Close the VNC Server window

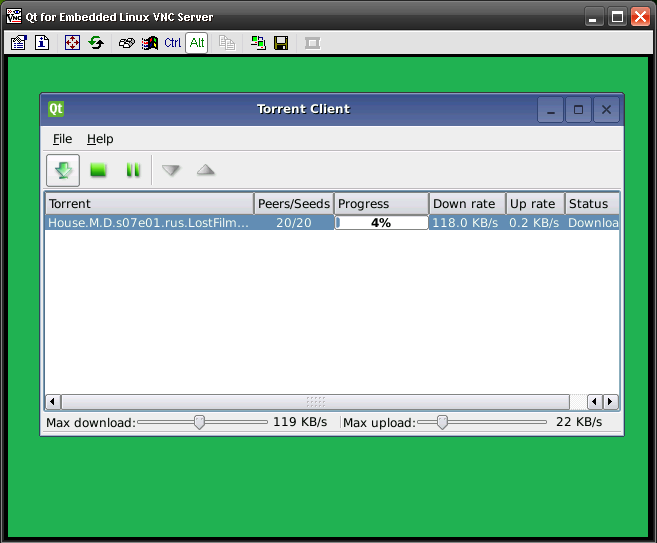(x=641, y=17)
